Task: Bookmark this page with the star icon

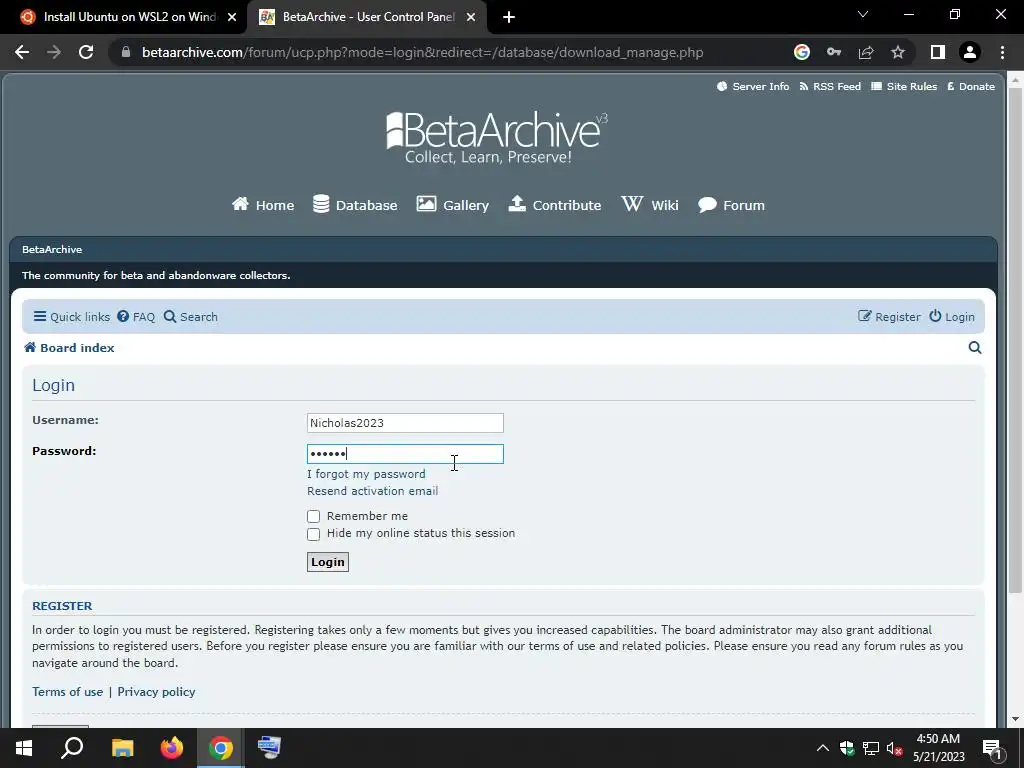Action: [898, 52]
